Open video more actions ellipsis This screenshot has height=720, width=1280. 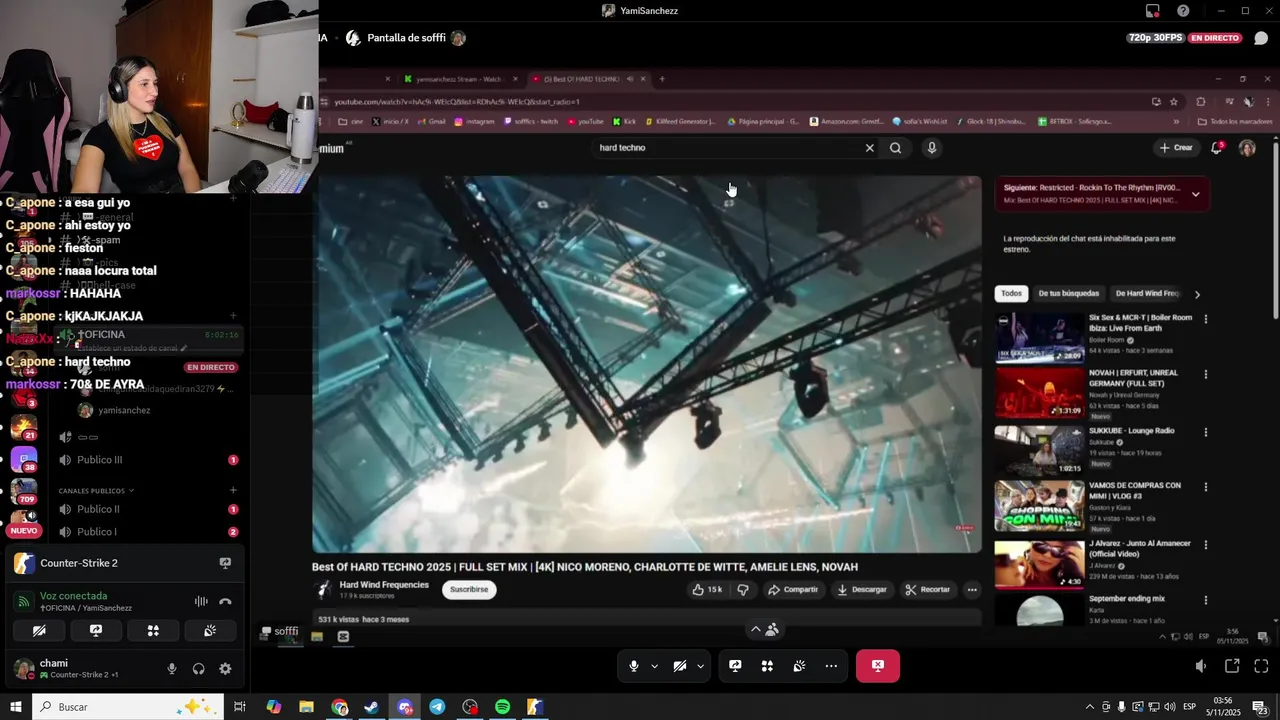pyautogui.click(x=972, y=590)
